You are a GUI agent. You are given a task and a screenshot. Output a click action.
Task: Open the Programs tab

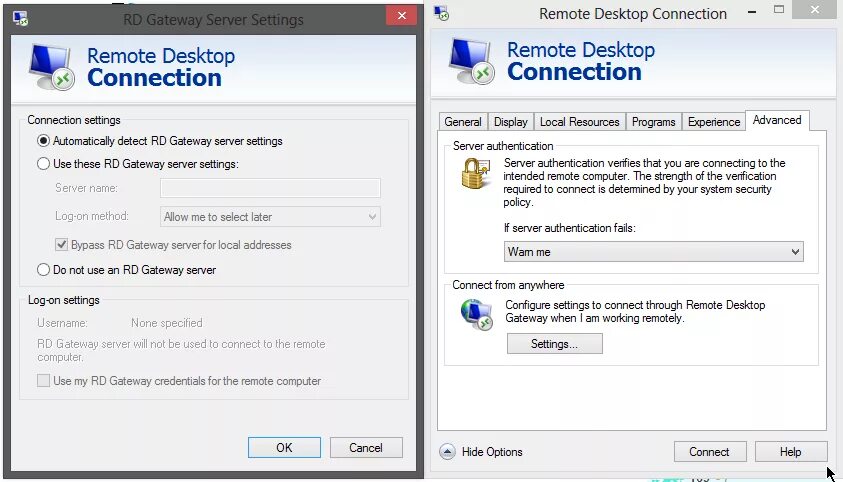pos(653,122)
